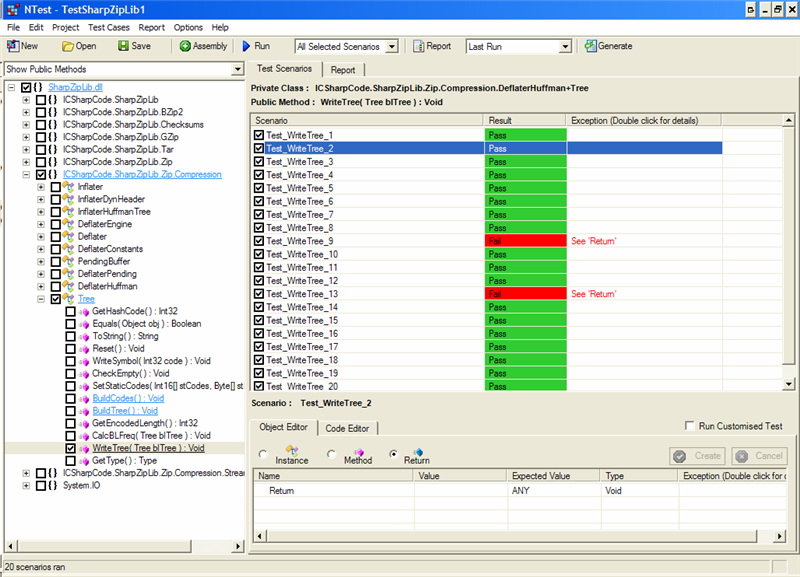Click the class icon next to Inflater
Image resolution: width=800 pixels, height=577 pixels.
pyautogui.click(x=68, y=187)
